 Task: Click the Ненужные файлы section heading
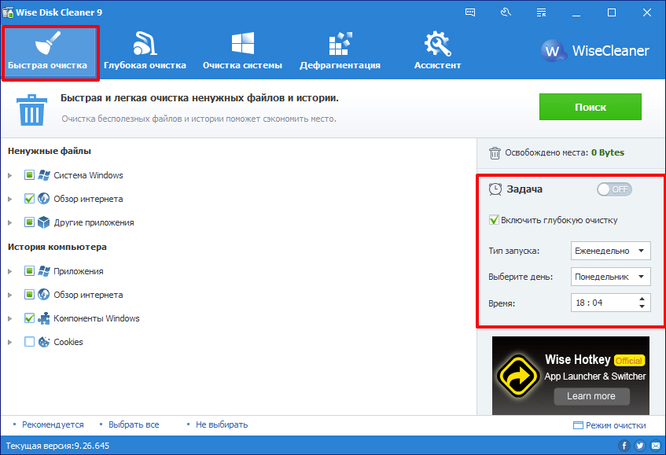click(x=49, y=151)
